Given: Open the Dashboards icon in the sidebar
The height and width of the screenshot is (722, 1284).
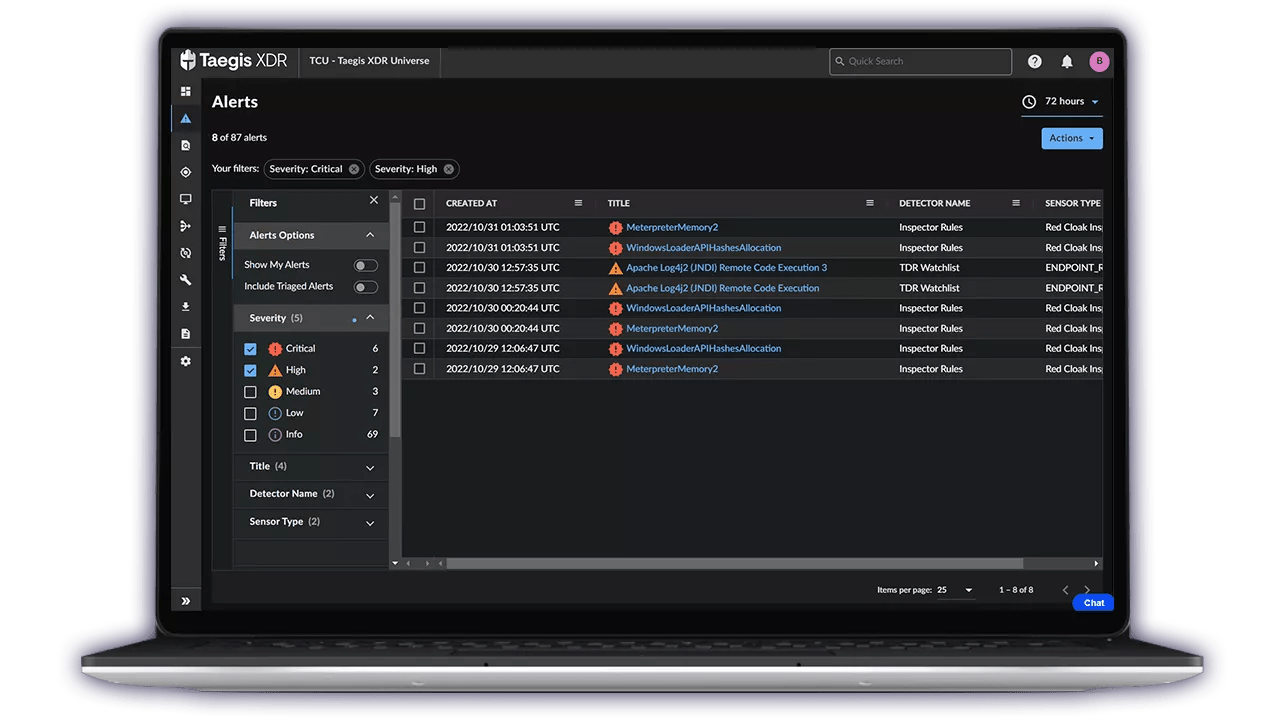Looking at the screenshot, I should click(x=185, y=91).
